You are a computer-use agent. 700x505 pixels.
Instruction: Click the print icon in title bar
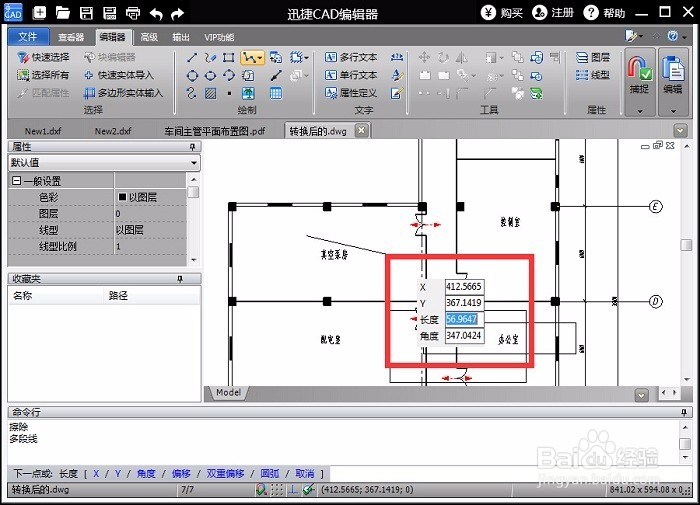(x=133, y=13)
